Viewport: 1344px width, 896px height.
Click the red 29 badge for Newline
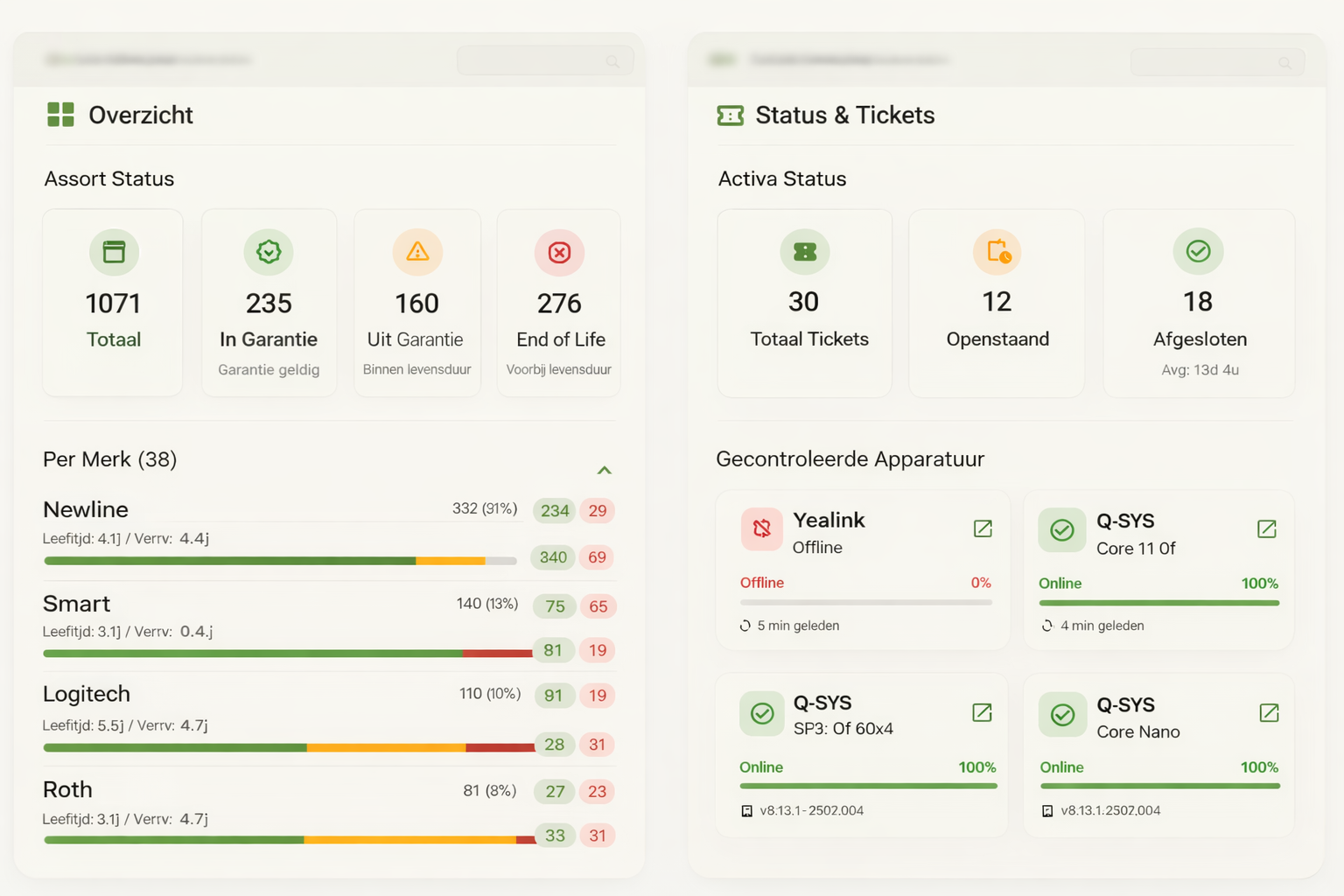[598, 511]
